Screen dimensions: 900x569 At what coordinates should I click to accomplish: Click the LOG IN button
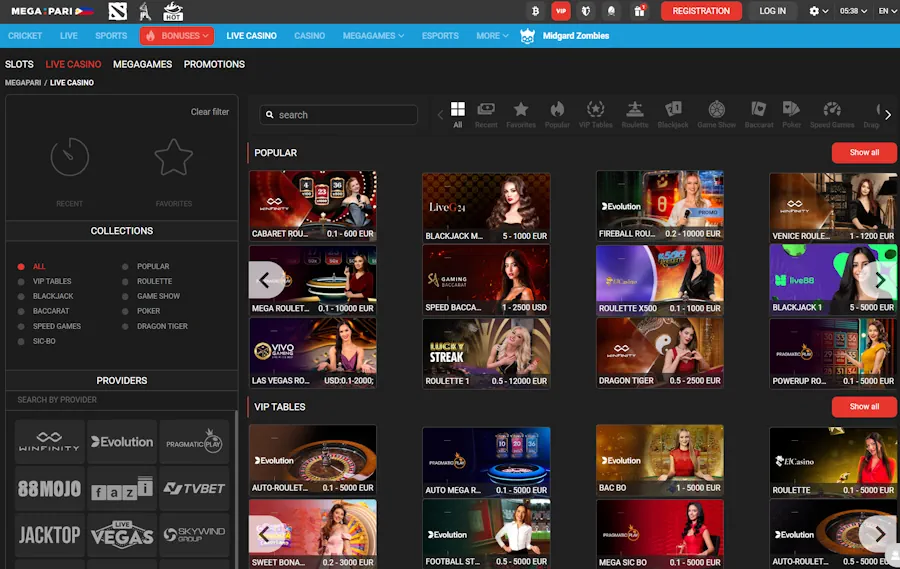coord(772,11)
